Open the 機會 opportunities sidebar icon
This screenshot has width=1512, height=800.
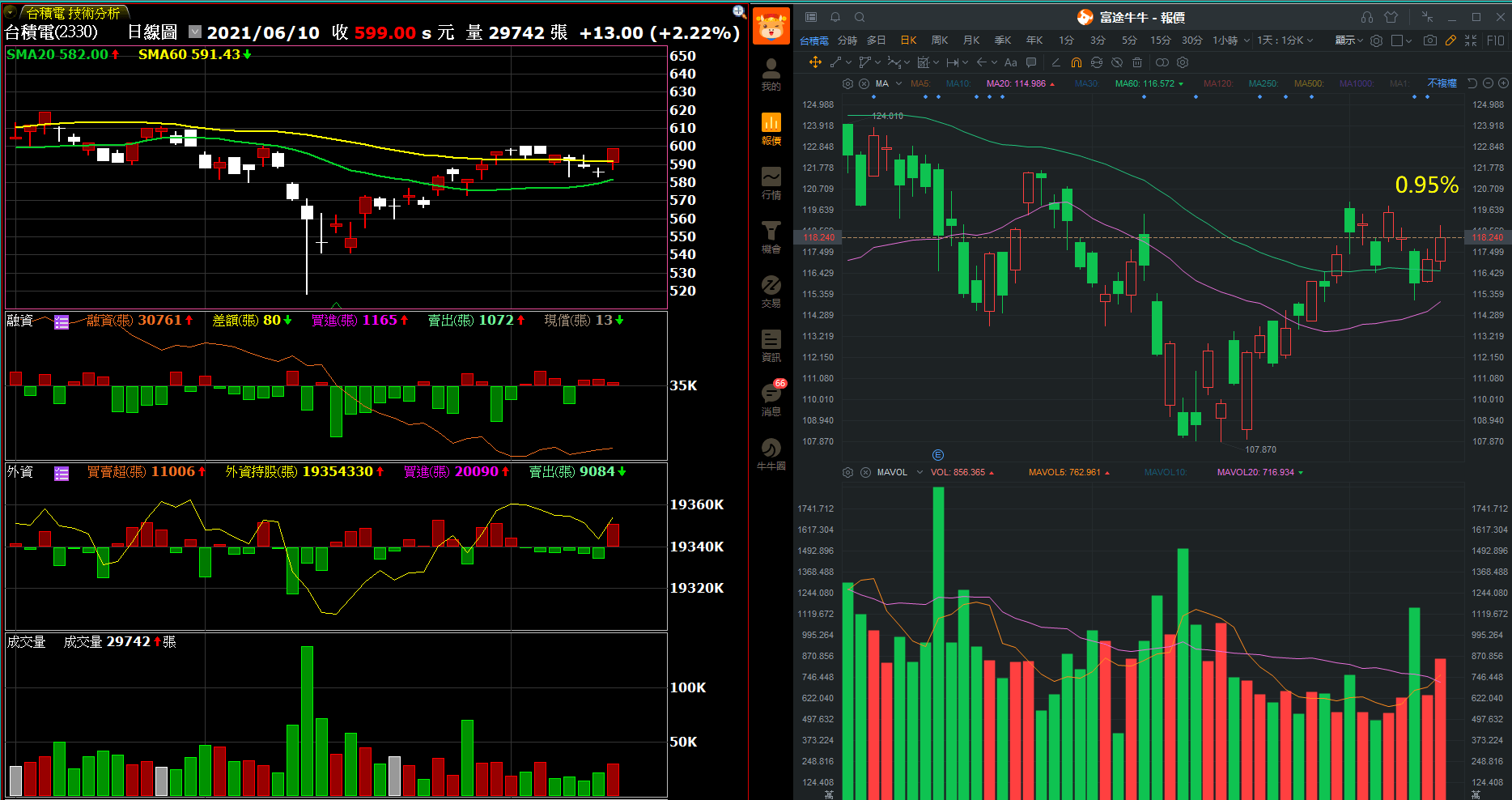pyautogui.click(x=771, y=236)
